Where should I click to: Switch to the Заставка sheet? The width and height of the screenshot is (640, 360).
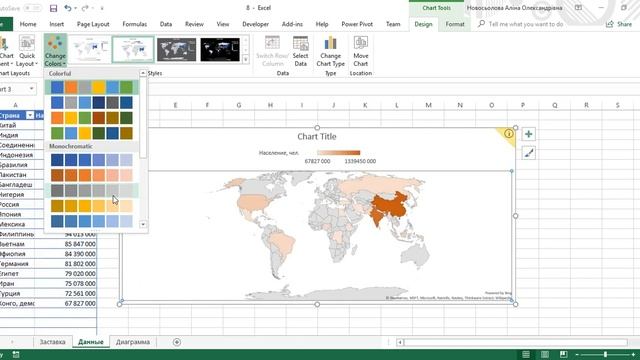coord(53,342)
